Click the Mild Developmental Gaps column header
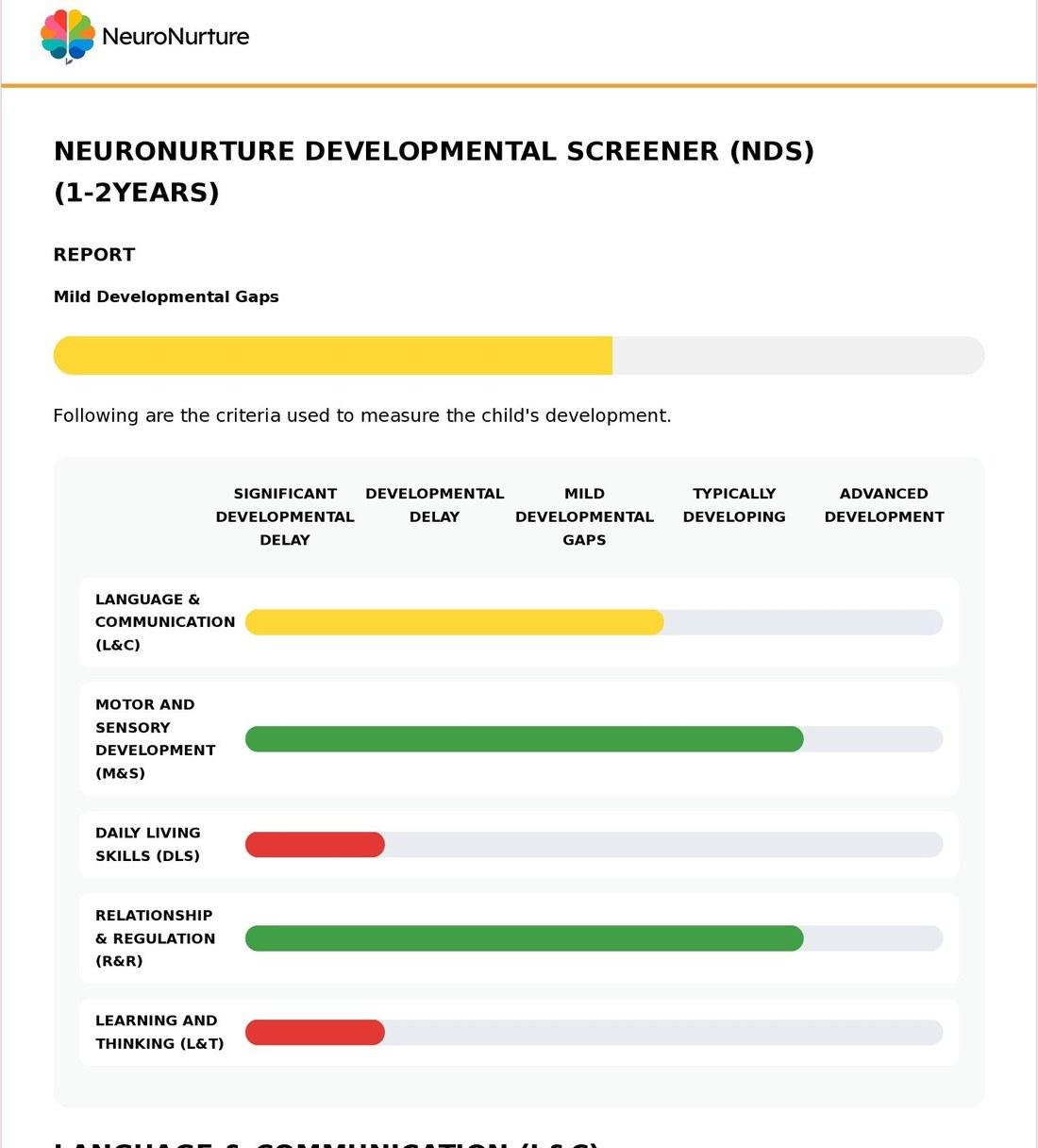Viewport: 1038px width, 1148px height. coord(584,516)
